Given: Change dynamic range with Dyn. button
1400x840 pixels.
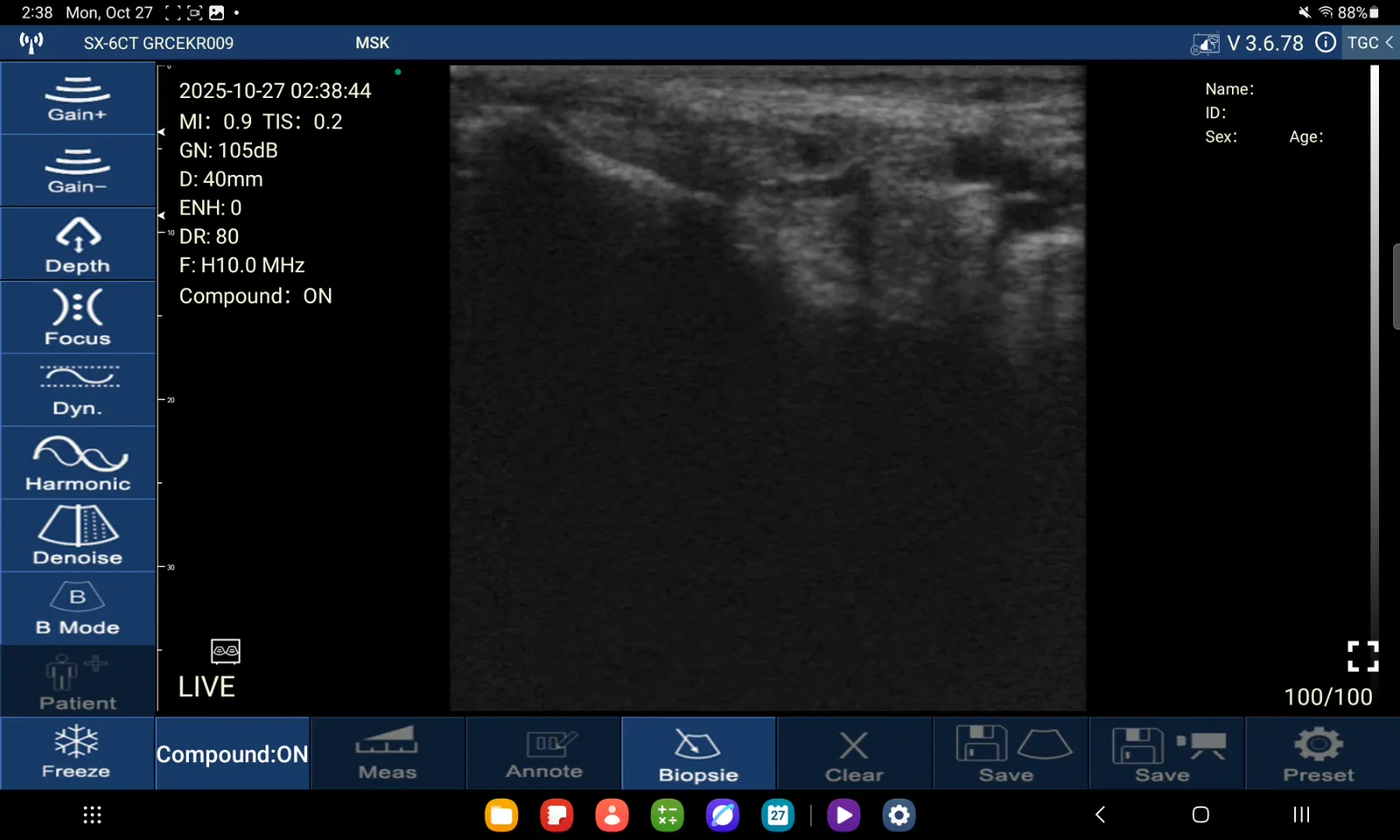Looking at the screenshot, I should point(78,390).
